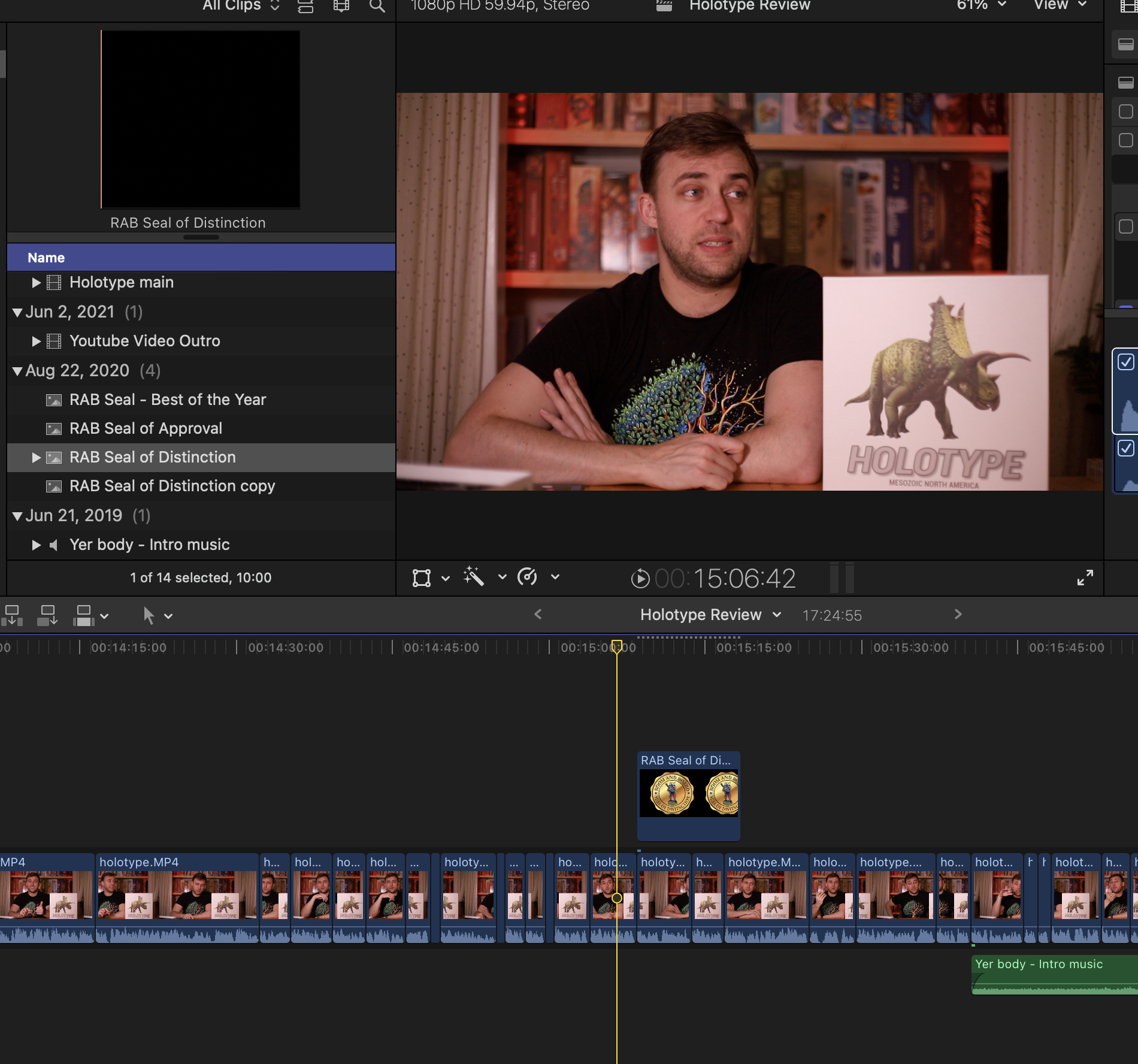Click the 17:24:55 project duration text
Viewport: 1138px width, 1064px height.
pos(832,615)
